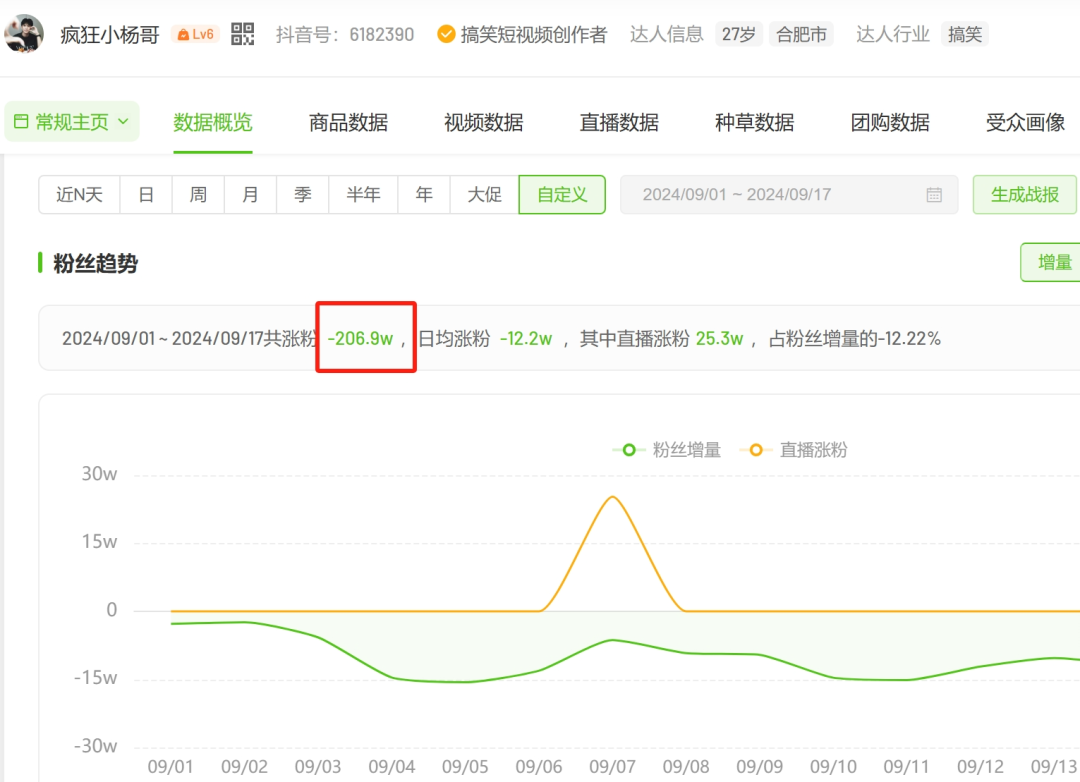Image resolution: width=1080 pixels, height=782 pixels.
Task: Click the 09/07 peak on yellow line
Action: click(611, 497)
